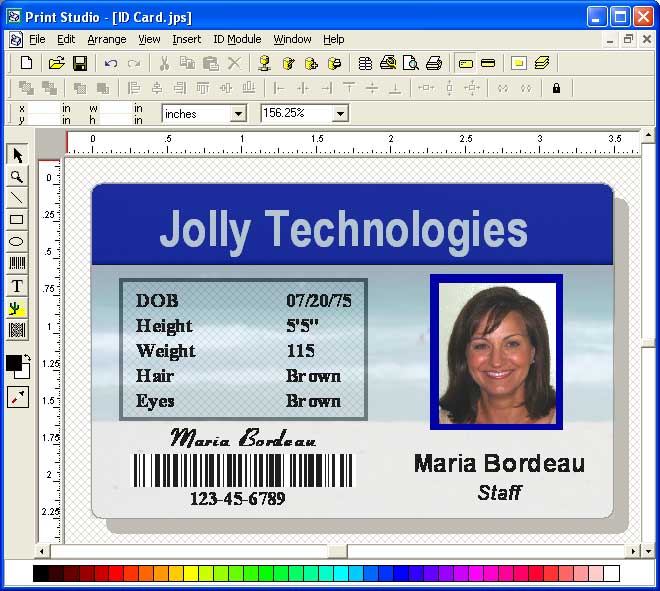660x591 pixels.
Task: Select the image cactus tool
Action: pos(17,308)
